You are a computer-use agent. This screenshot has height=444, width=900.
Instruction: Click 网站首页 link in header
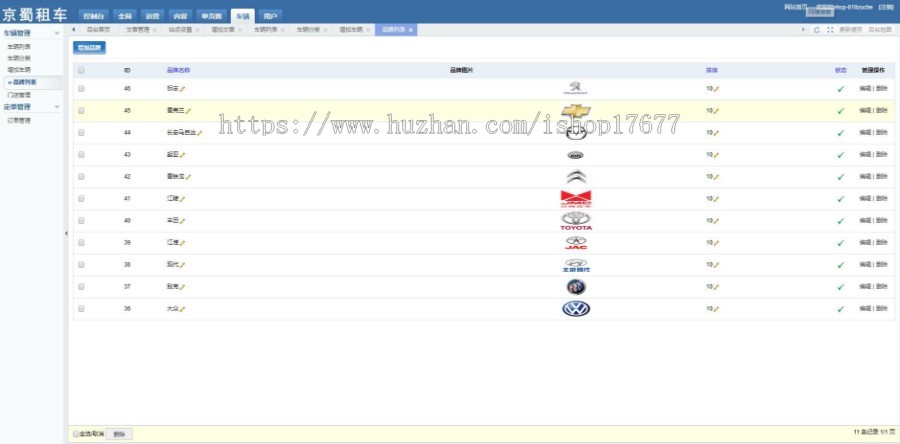[795, 7]
